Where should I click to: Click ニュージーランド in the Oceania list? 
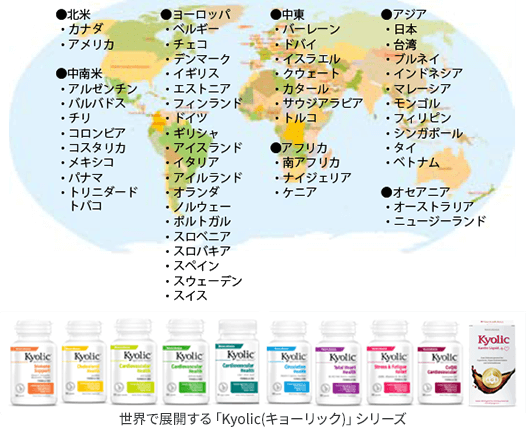(x=439, y=222)
